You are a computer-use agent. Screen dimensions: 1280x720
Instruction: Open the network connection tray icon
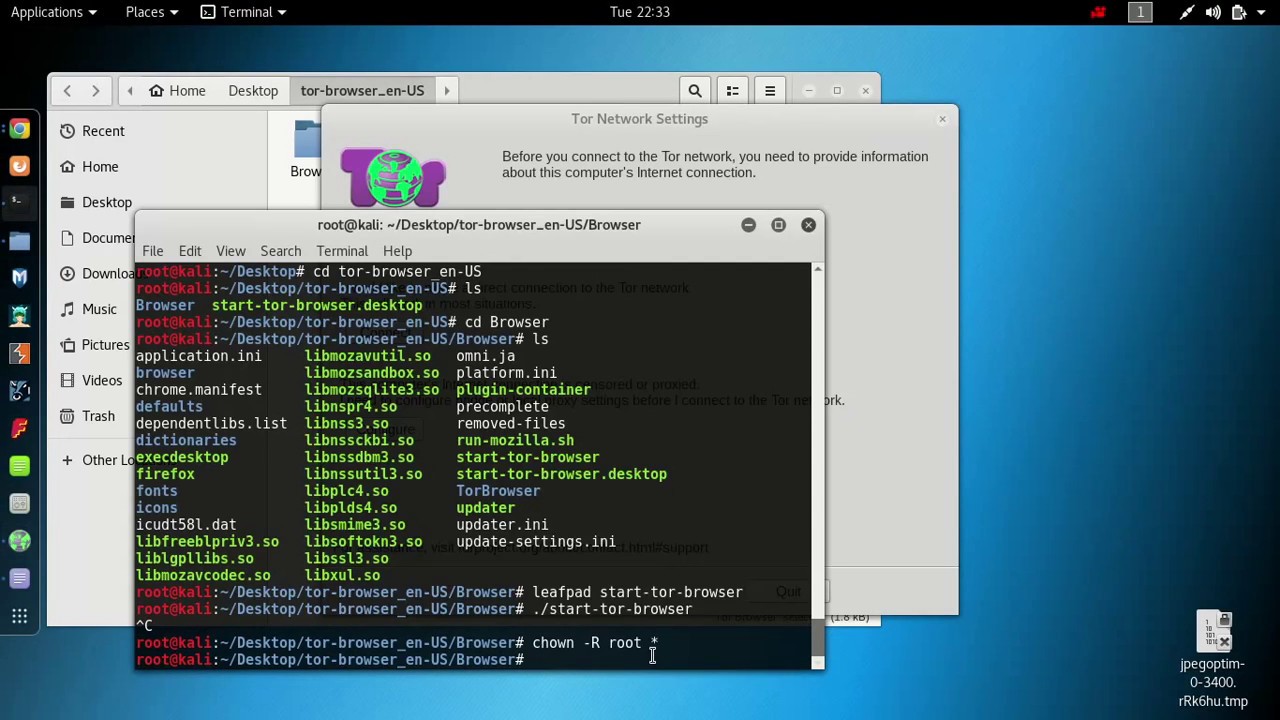click(x=1186, y=12)
